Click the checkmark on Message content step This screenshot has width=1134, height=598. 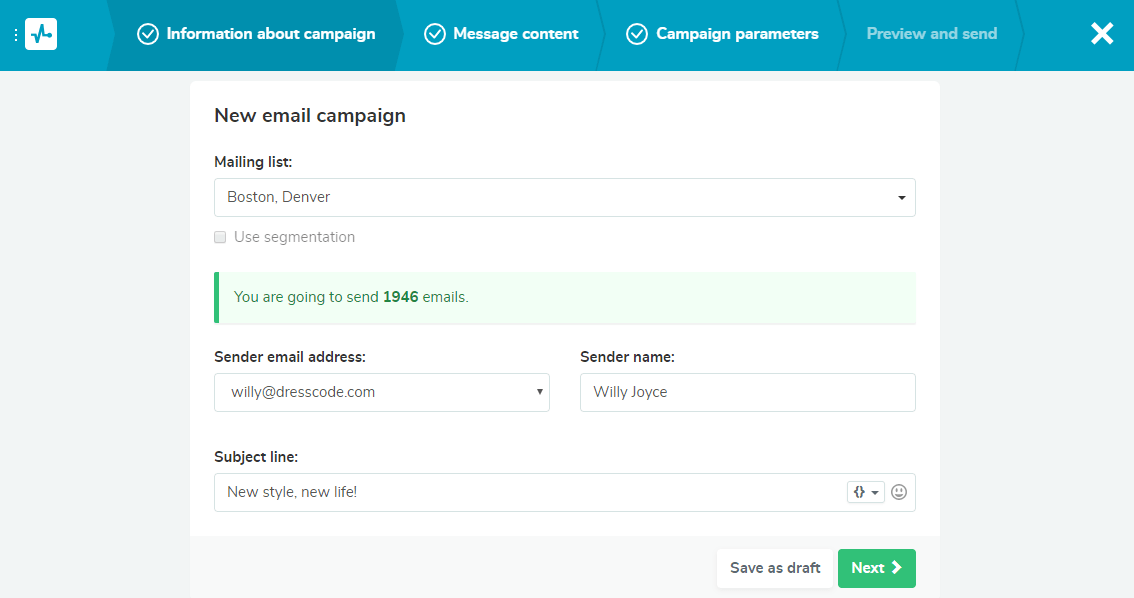435,33
